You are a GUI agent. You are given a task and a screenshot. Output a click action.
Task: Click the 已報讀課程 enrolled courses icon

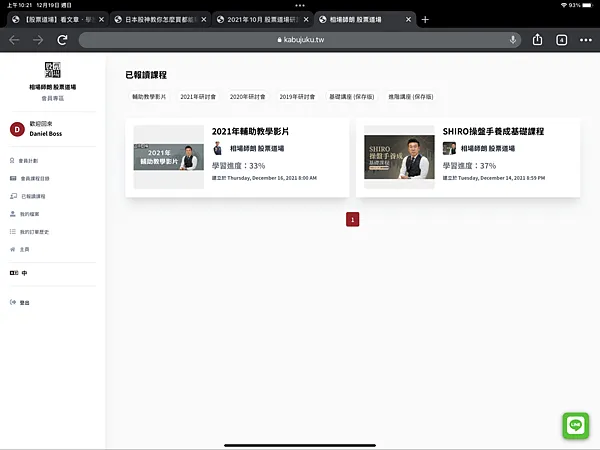coord(13,196)
